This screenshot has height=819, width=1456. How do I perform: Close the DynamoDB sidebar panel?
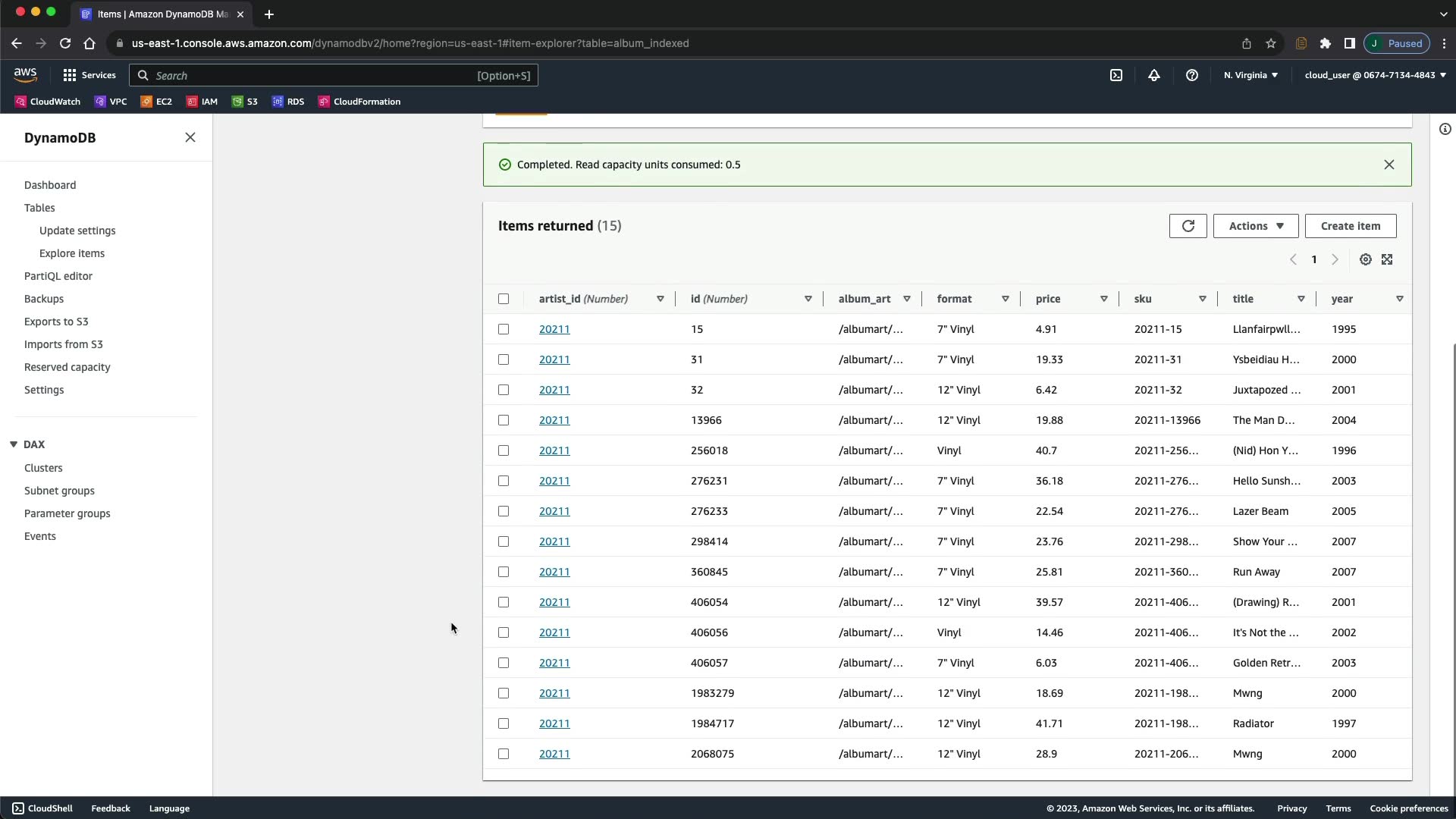click(190, 137)
